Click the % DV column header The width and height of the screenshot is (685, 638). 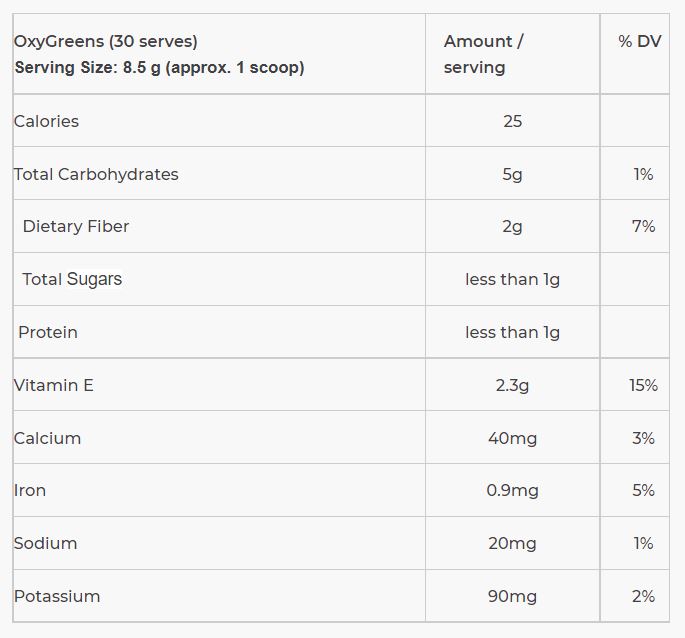(640, 42)
